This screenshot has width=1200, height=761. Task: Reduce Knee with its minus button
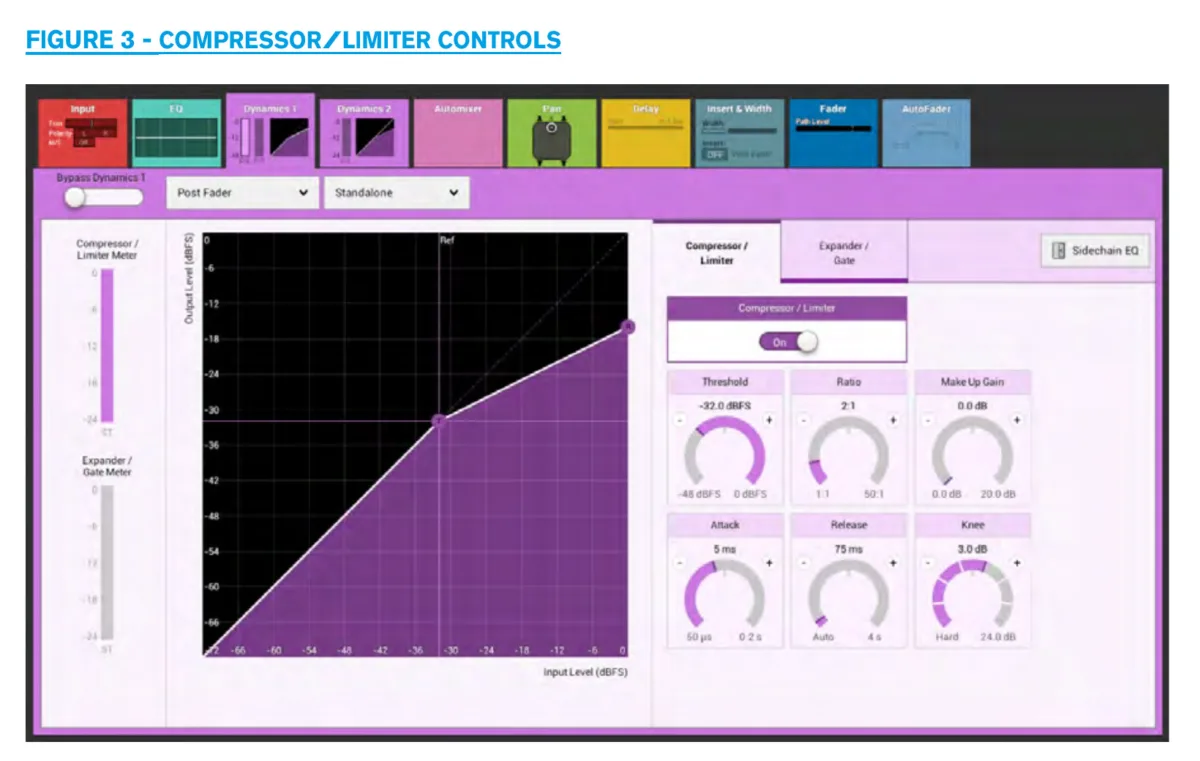tap(927, 563)
